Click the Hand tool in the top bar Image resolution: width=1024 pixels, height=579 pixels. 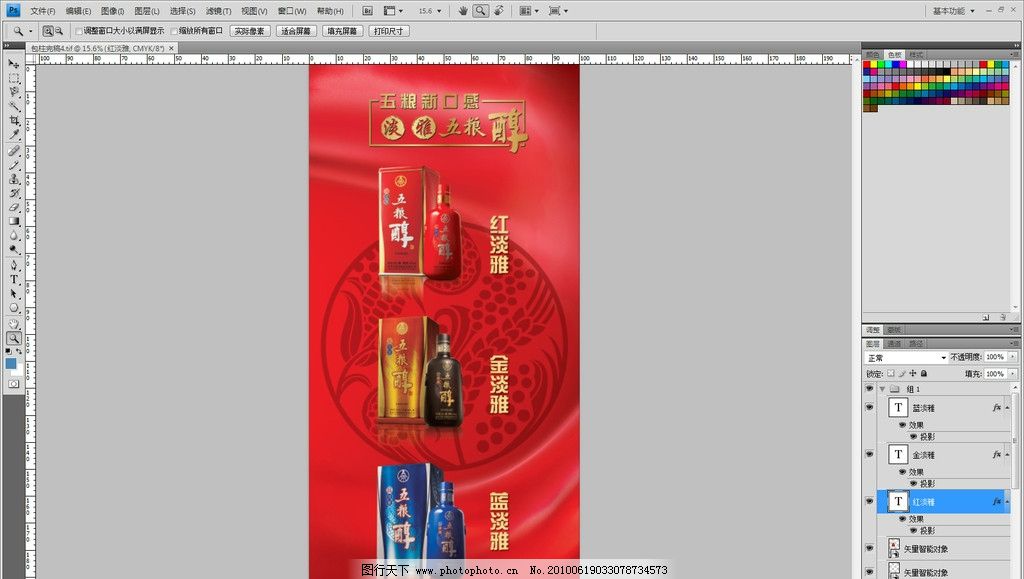point(463,11)
